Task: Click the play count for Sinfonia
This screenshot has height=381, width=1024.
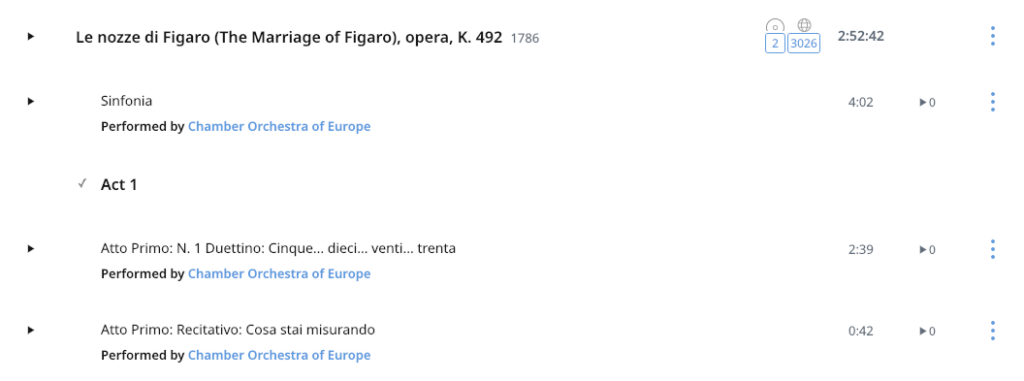Action: click(927, 103)
